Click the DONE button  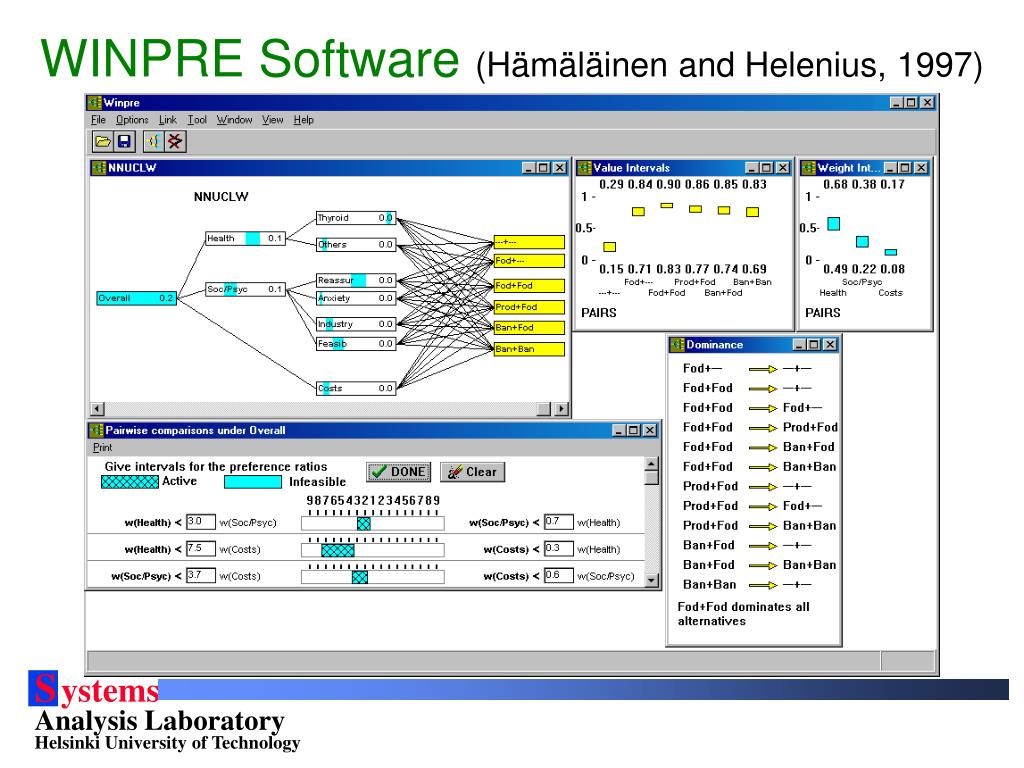[399, 472]
